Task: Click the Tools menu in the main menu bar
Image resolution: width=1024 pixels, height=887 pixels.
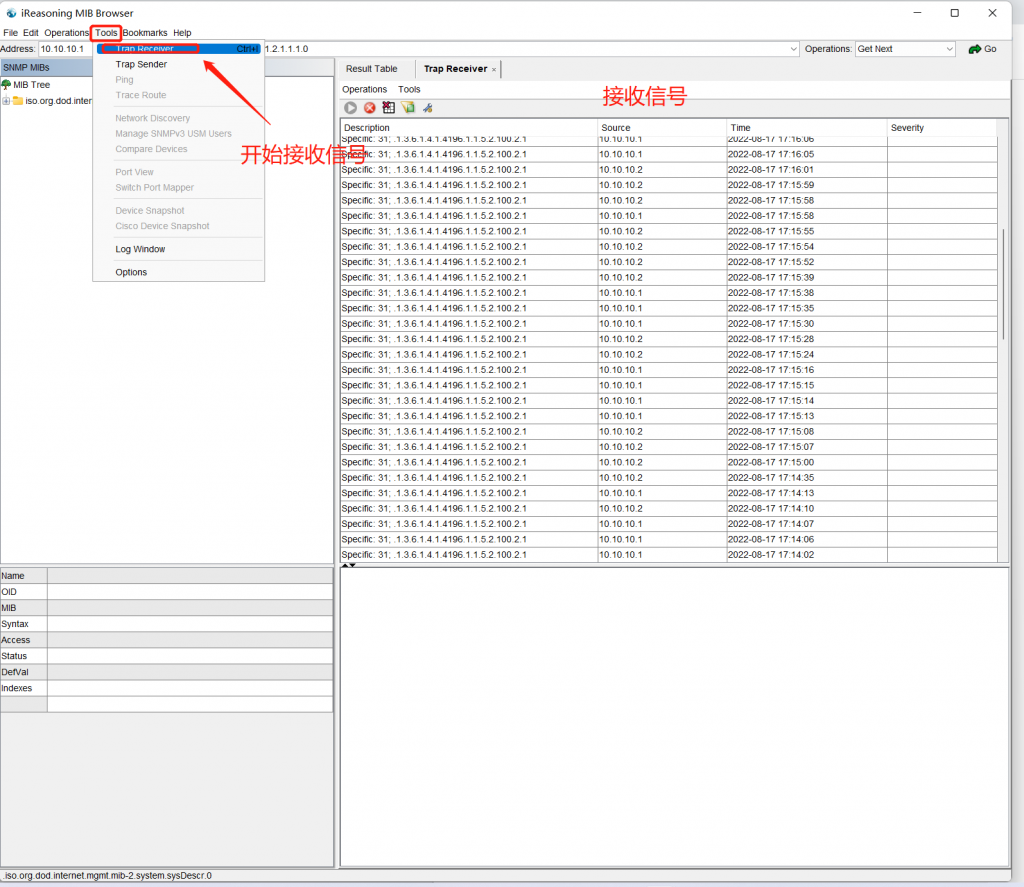Action: (x=106, y=33)
